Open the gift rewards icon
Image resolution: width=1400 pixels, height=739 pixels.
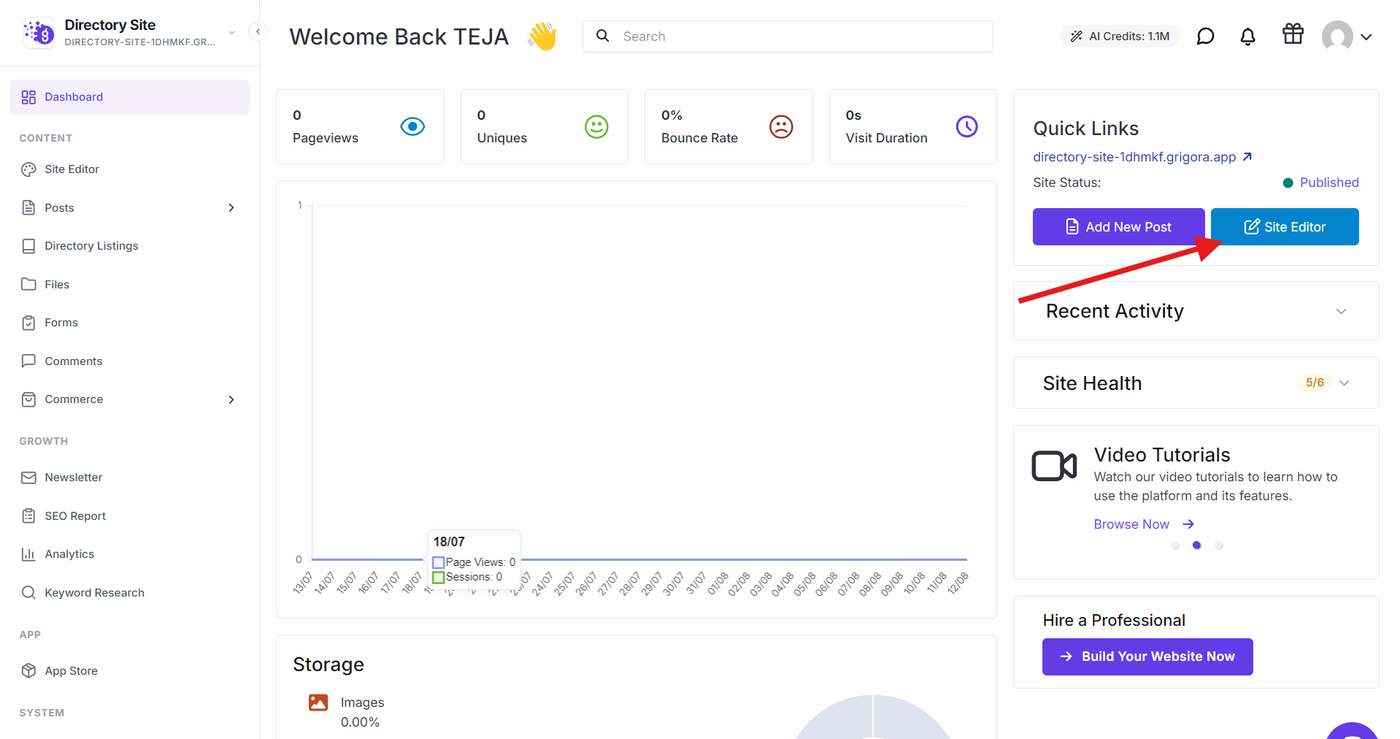pos(1293,35)
